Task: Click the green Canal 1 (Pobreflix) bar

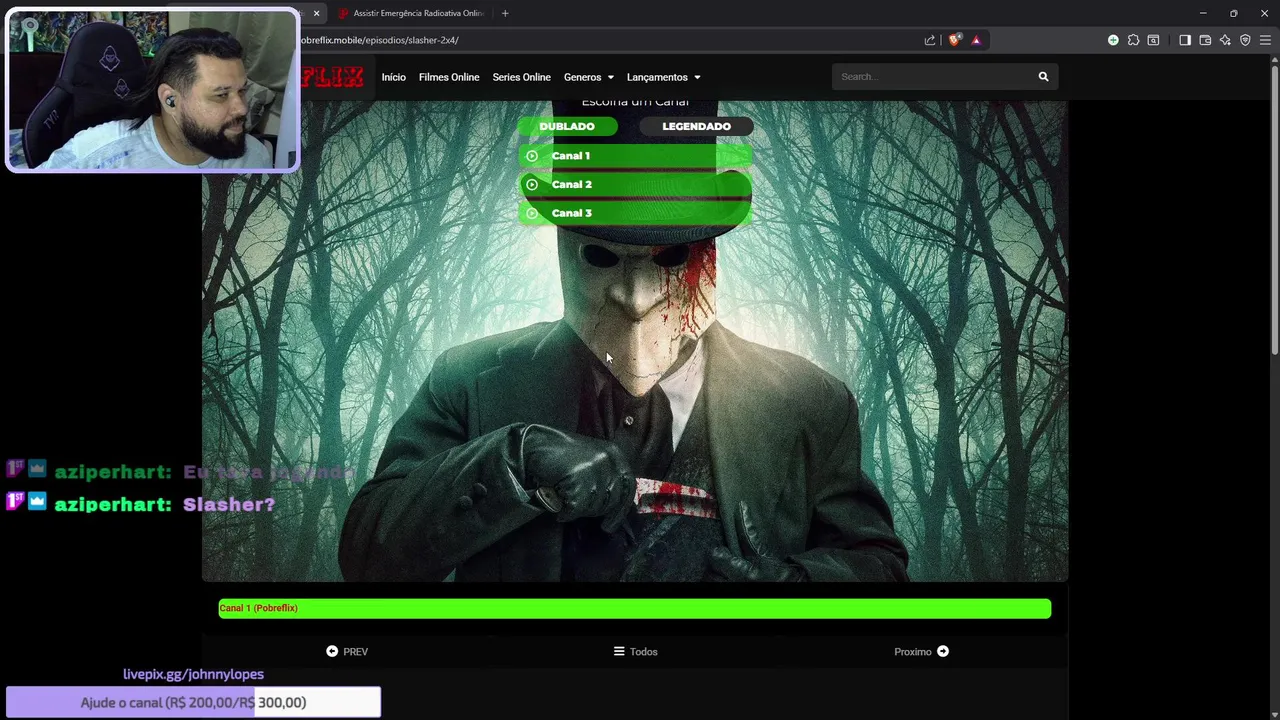Action: point(635,608)
